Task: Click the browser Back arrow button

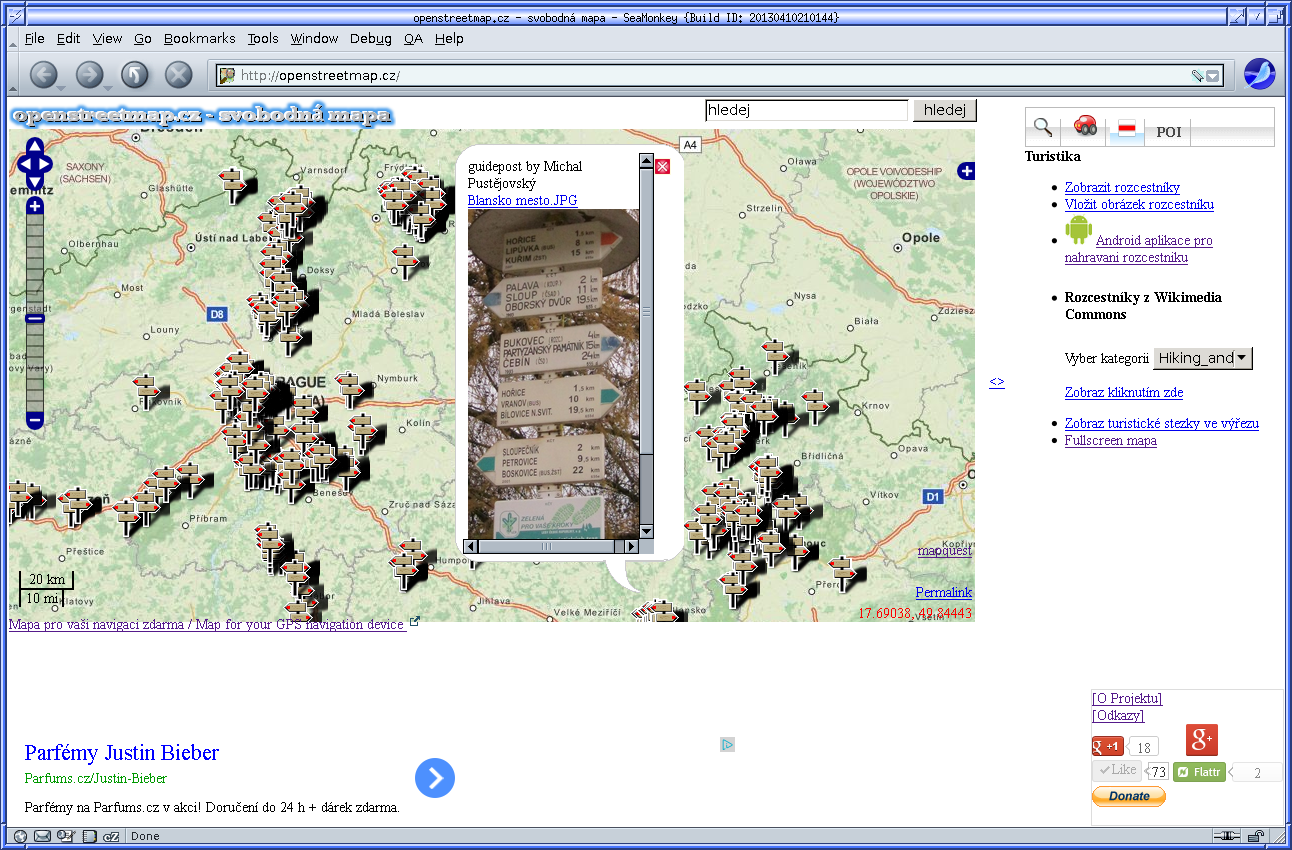Action: click(x=44, y=75)
